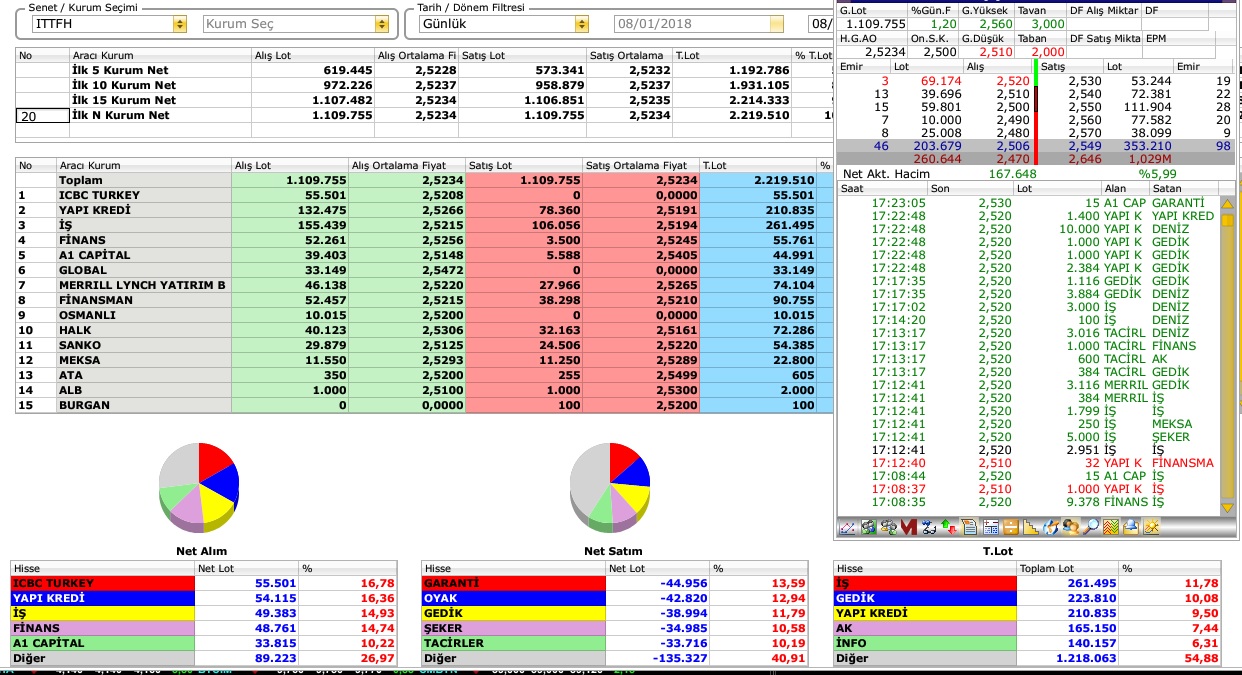Click the magnifying glass toolbar icon
The image size is (1242, 675).
click(x=1090, y=527)
